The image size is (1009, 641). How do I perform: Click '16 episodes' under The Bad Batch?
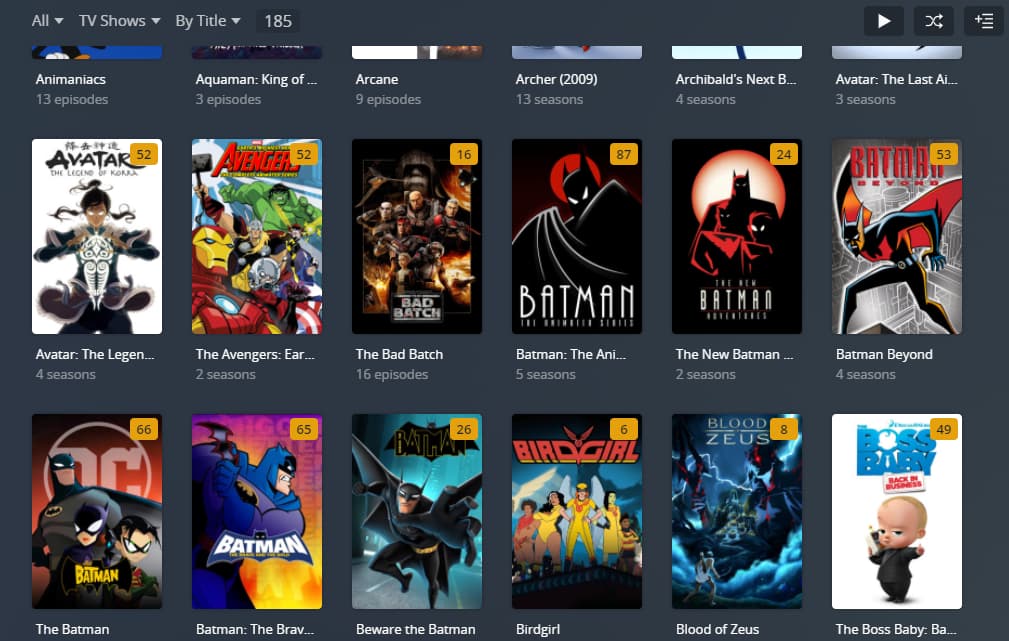point(392,374)
